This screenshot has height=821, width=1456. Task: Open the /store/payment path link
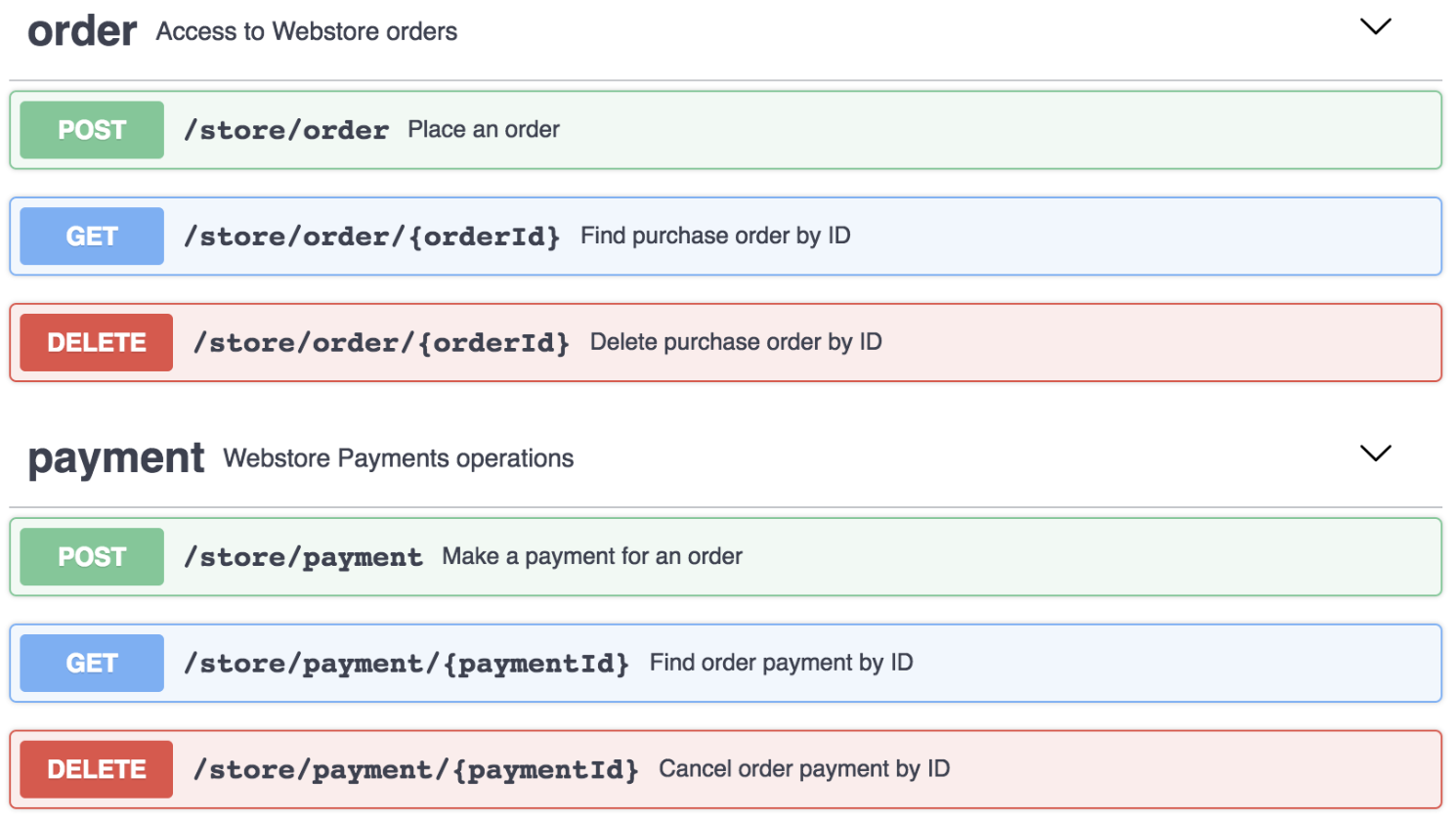coord(304,557)
